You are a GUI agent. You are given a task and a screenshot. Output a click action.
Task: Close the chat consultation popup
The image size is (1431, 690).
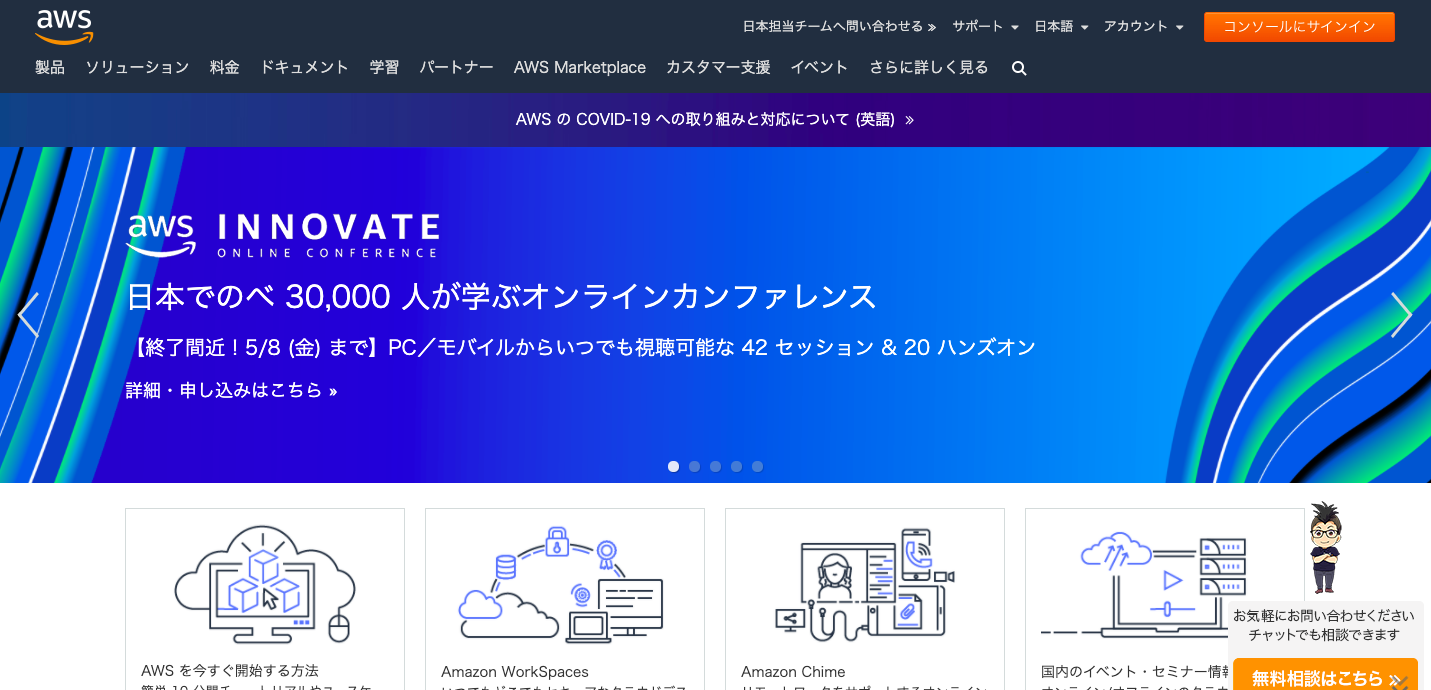1399,682
